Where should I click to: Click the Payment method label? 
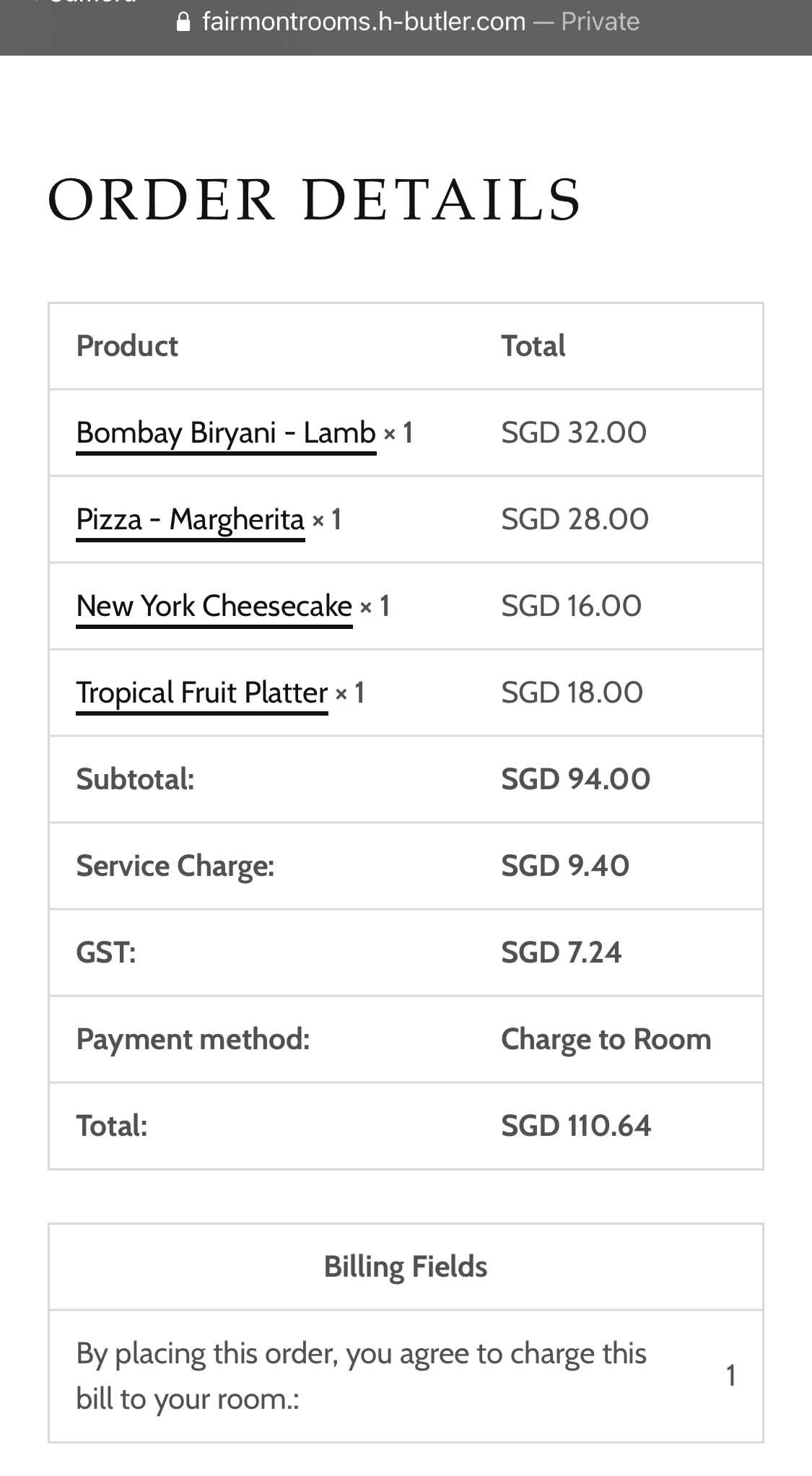[193, 1039]
